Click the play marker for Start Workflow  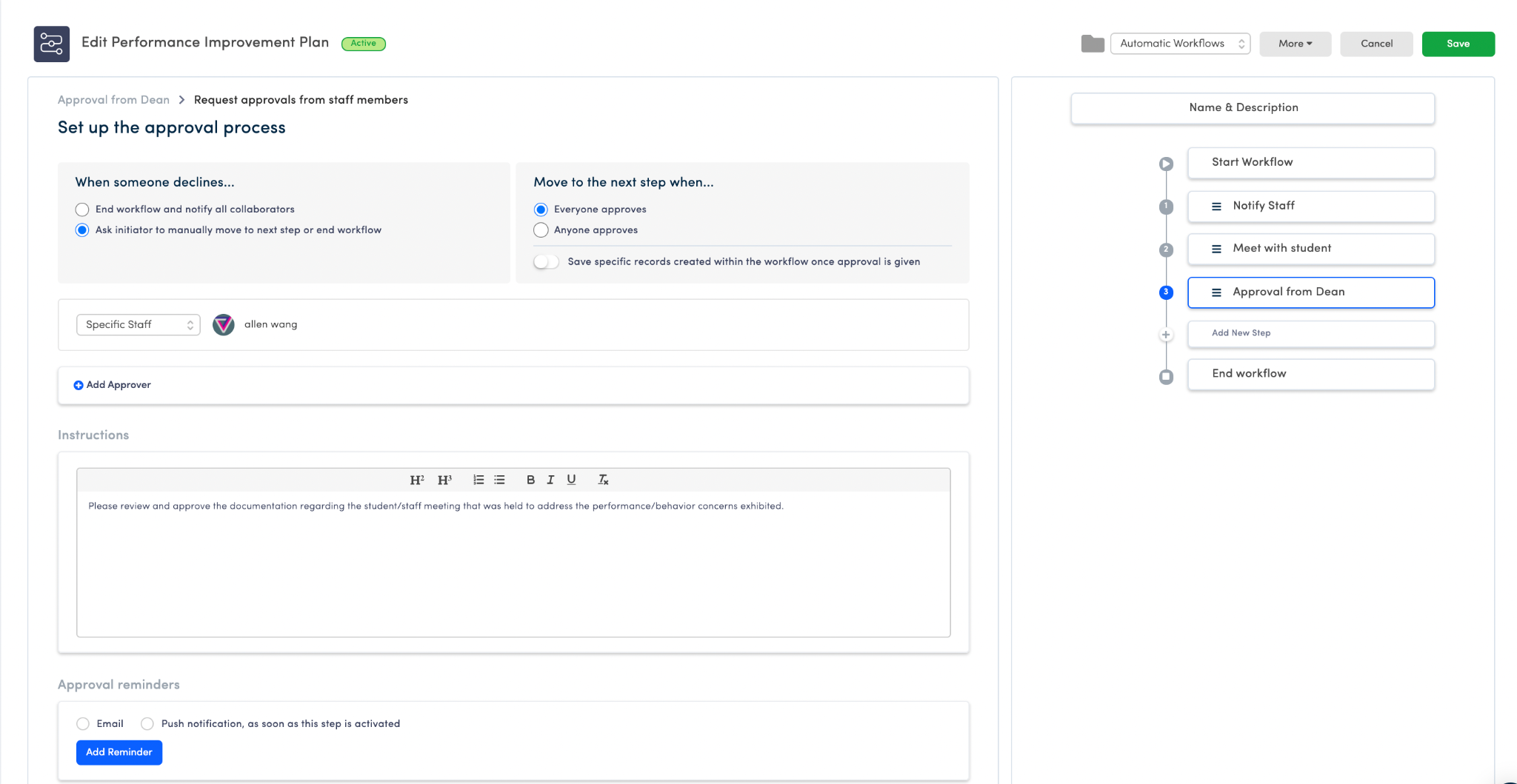(1166, 164)
